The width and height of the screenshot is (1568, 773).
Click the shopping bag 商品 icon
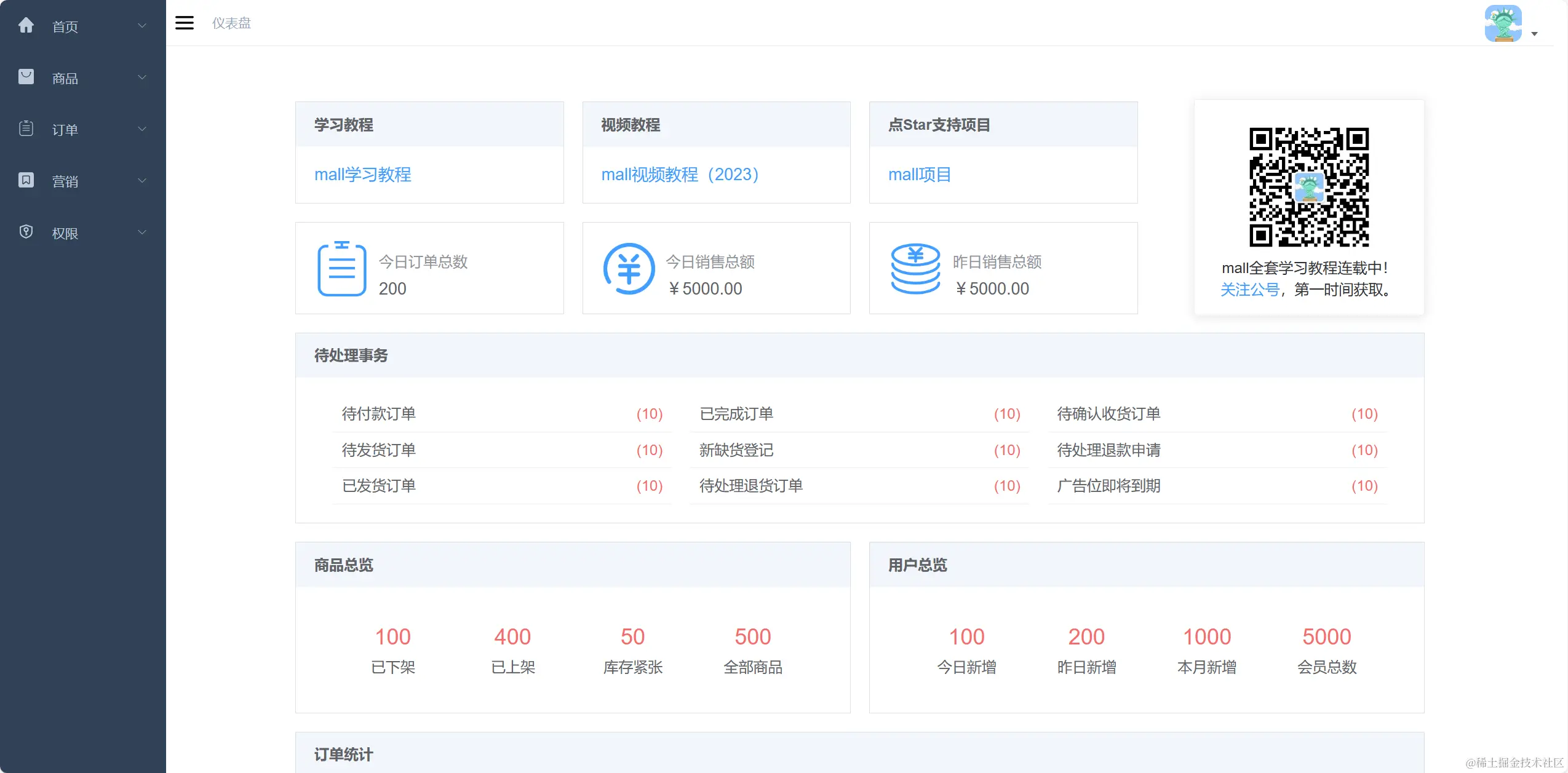coord(26,77)
